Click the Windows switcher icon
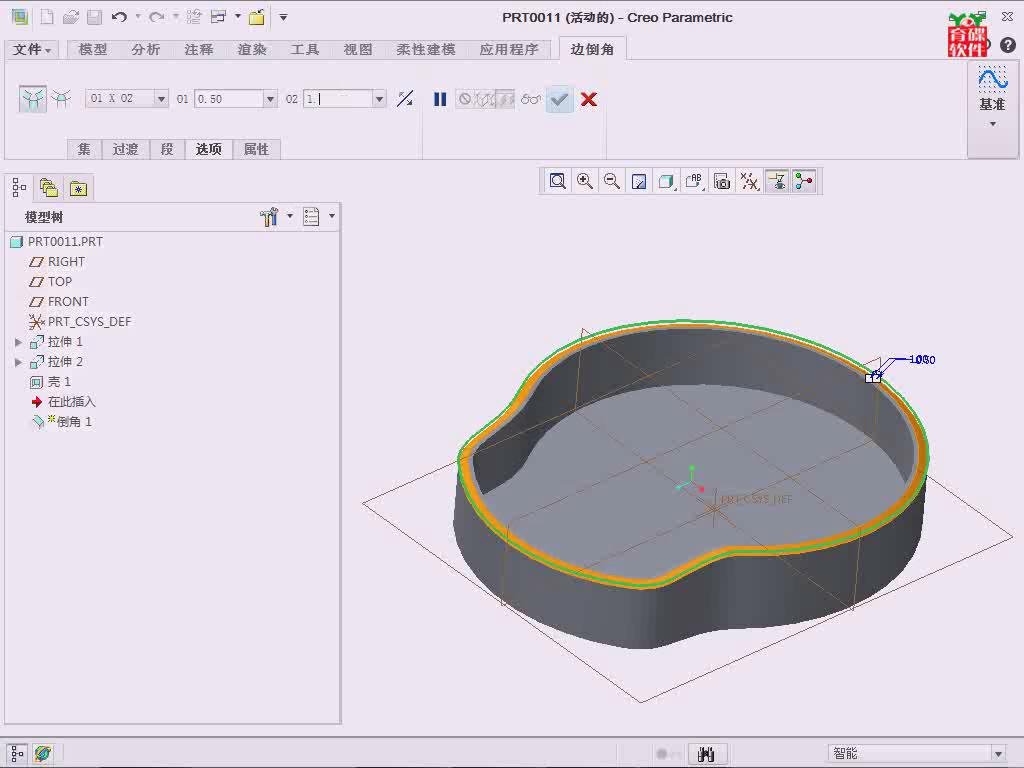This screenshot has height=768, width=1024. pos(218,17)
